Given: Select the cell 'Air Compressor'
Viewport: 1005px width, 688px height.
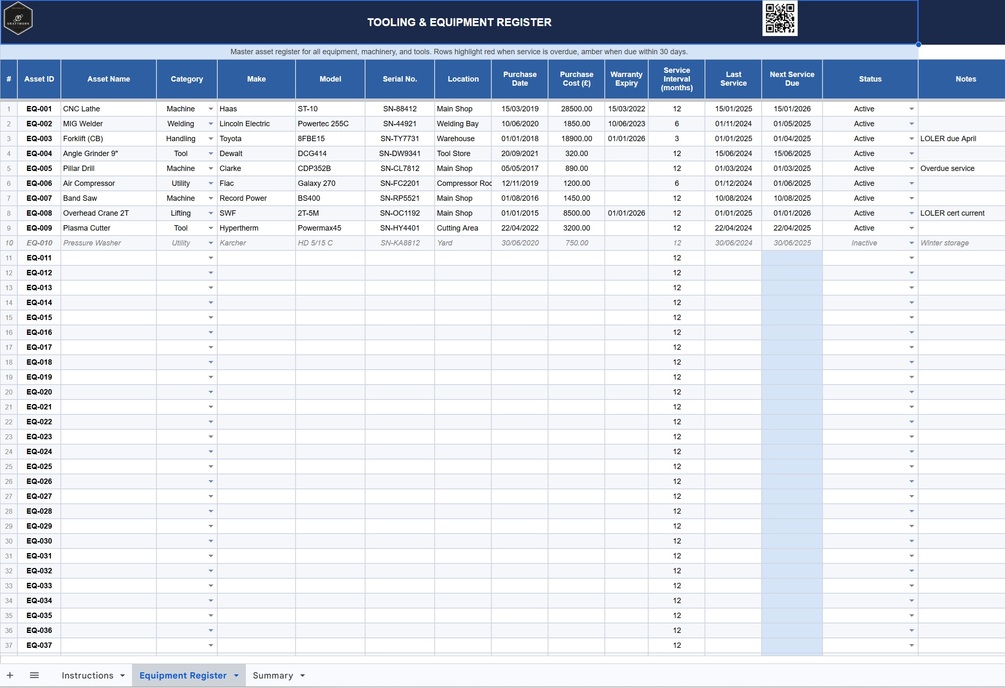Looking at the screenshot, I should 108,183.
